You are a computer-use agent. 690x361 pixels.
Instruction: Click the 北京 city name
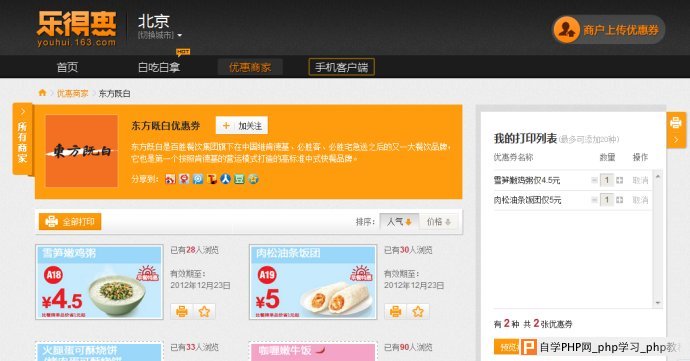154,21
